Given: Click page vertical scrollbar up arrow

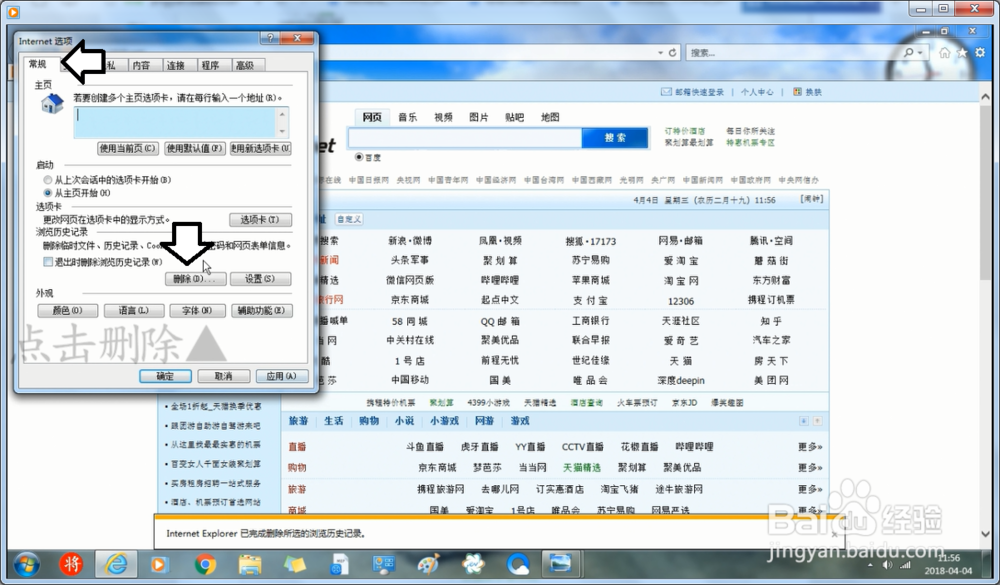Looking at the screenshot, I should 985,97.
